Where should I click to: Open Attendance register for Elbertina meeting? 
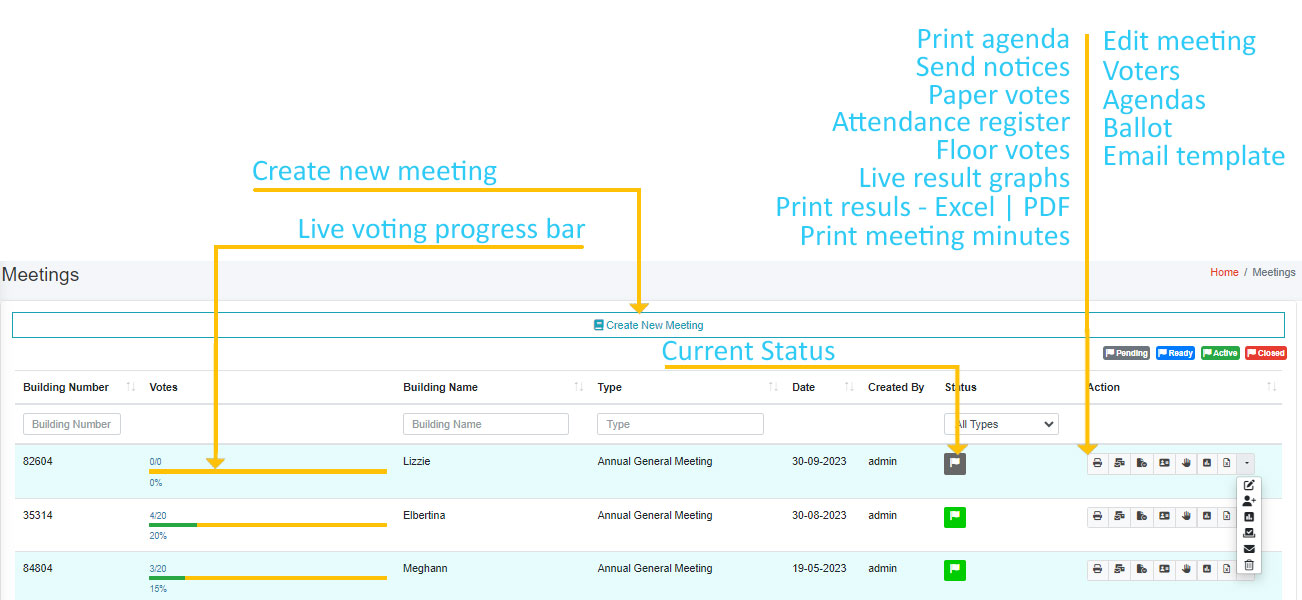click(x=1164, y=516)
